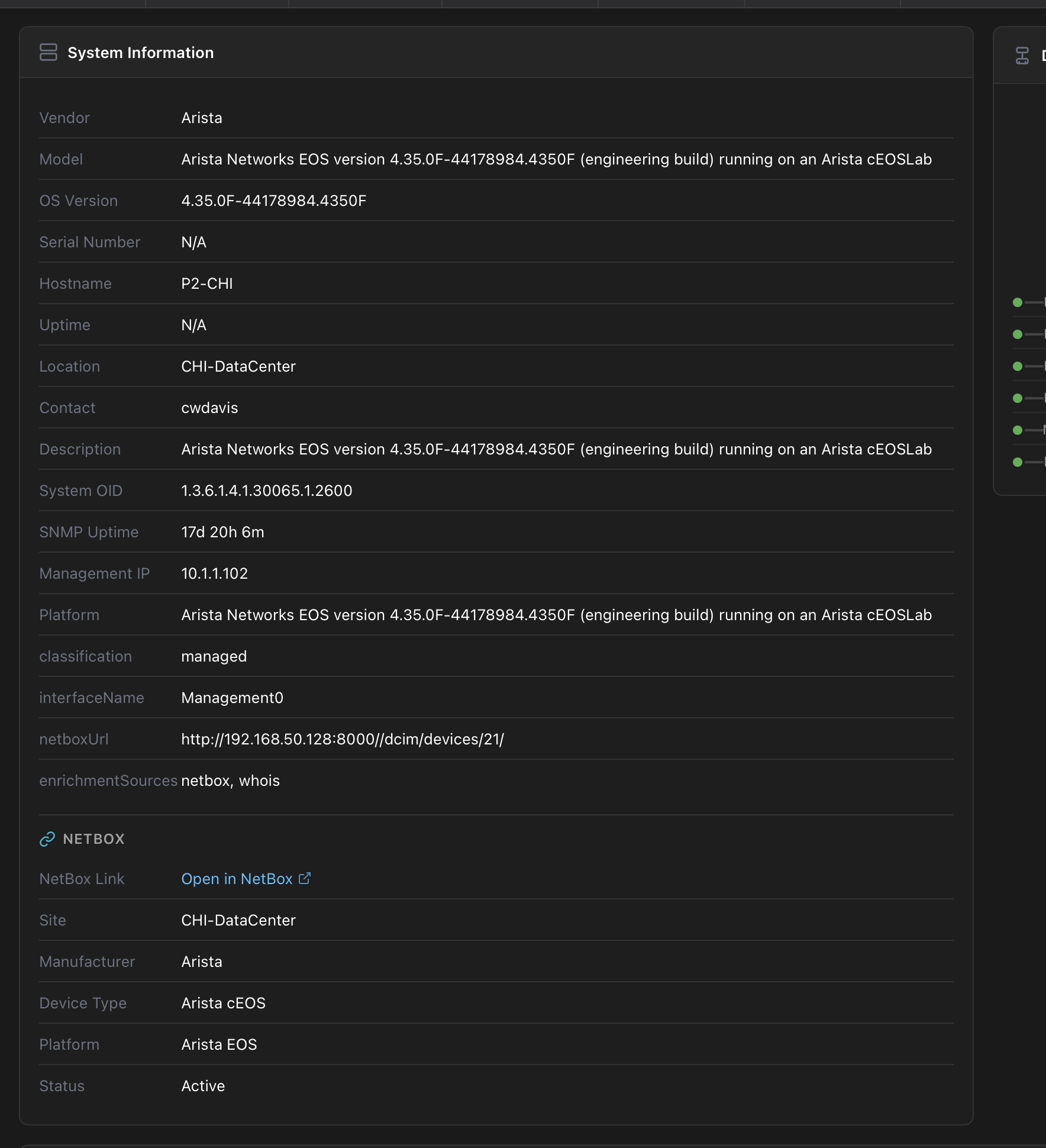This screenshot has height=1148, width=1046.
Task: Click the third green status indicator on the right
Action: tap(1018, 366)
